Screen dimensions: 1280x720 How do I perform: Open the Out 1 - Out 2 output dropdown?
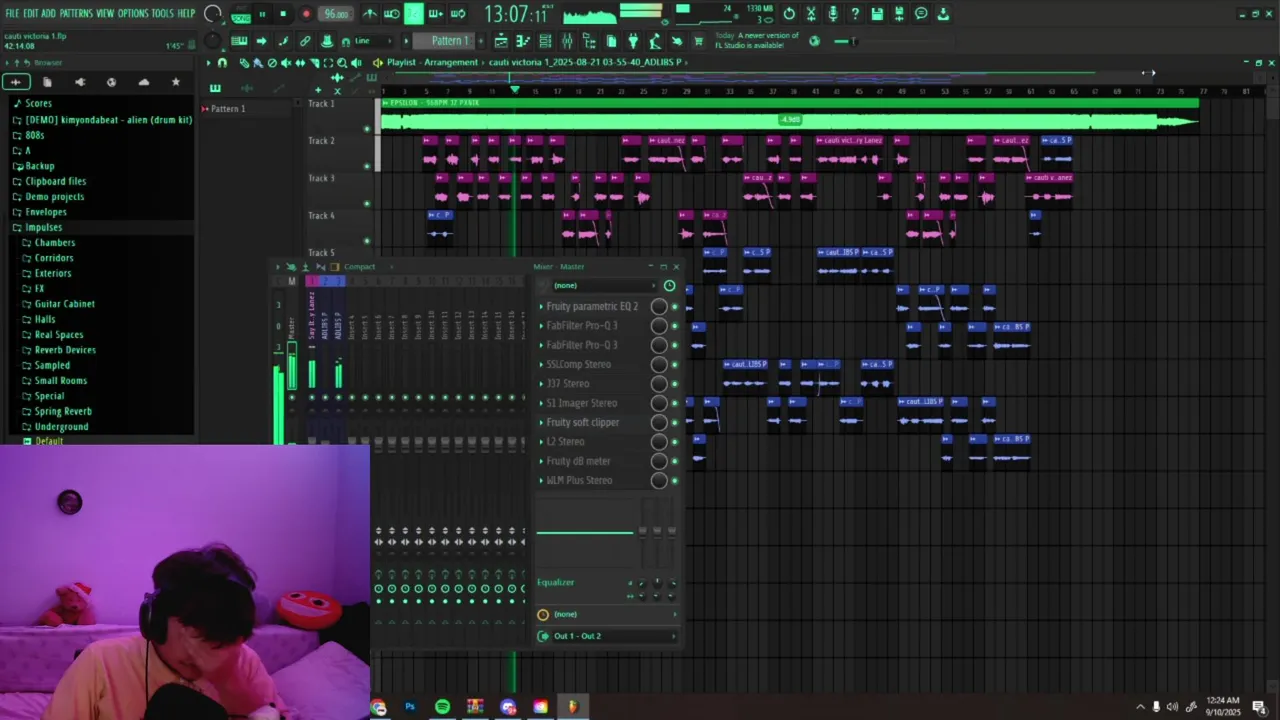click(608, 636)
